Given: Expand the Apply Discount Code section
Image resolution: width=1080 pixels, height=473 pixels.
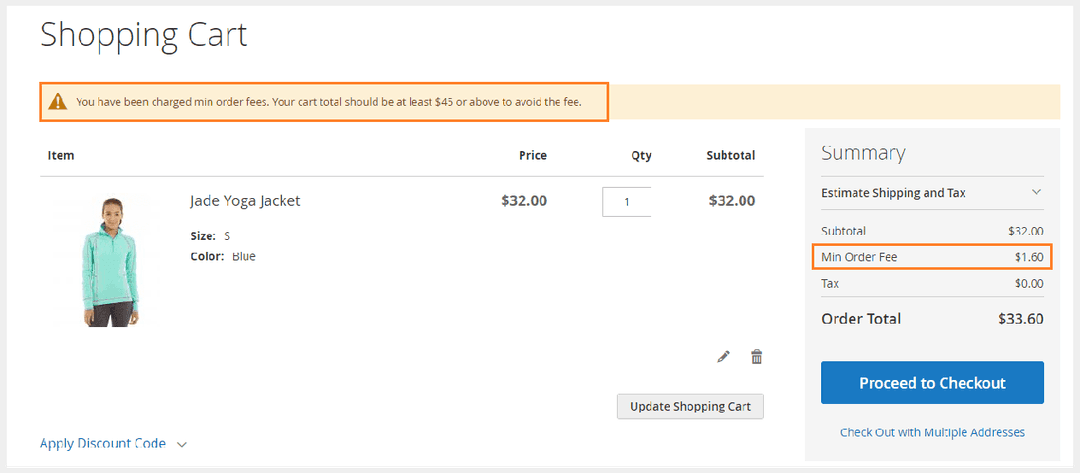Looking at the screenshot, I should (103, 443).
